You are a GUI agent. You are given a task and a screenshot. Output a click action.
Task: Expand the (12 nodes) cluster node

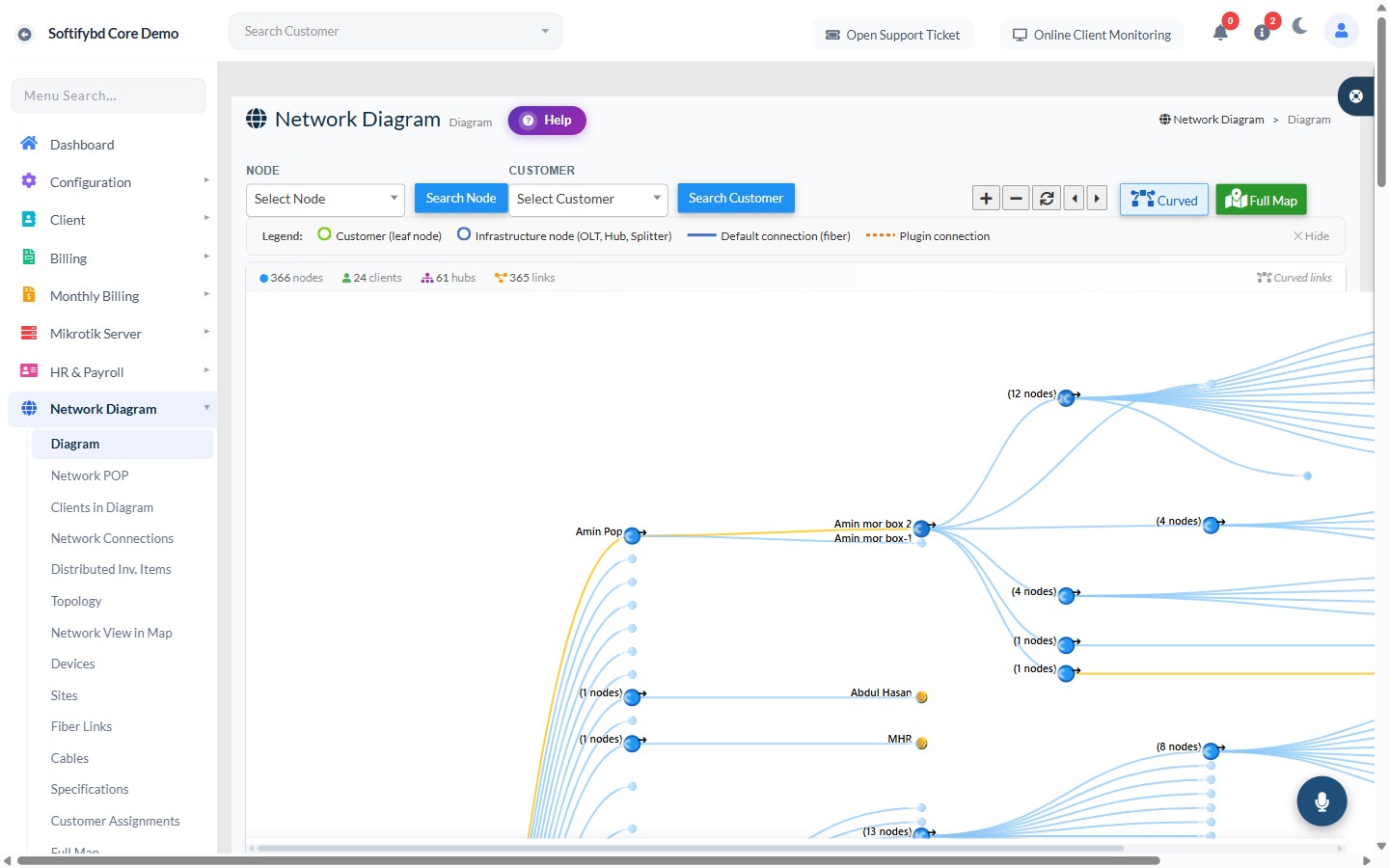pos(1066,398)
